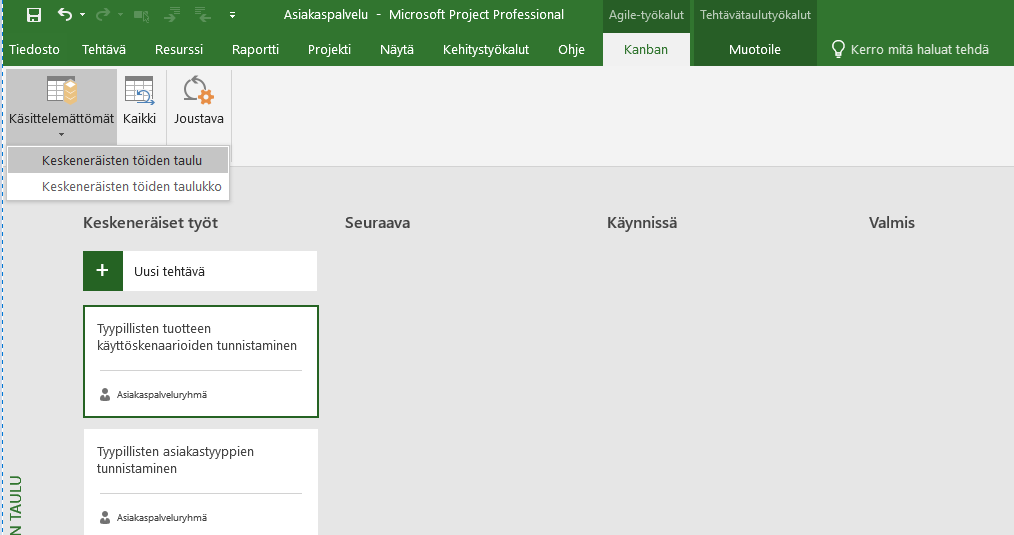Click the Joustava agile settings icon
This screenshot has width=1014, height=535.
point(198,92)
